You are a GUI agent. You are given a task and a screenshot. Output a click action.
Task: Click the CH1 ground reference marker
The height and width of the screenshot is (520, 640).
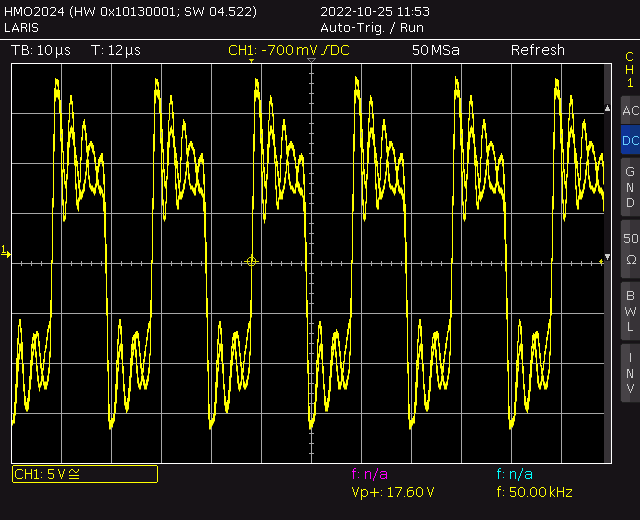(x=6, y=252)
